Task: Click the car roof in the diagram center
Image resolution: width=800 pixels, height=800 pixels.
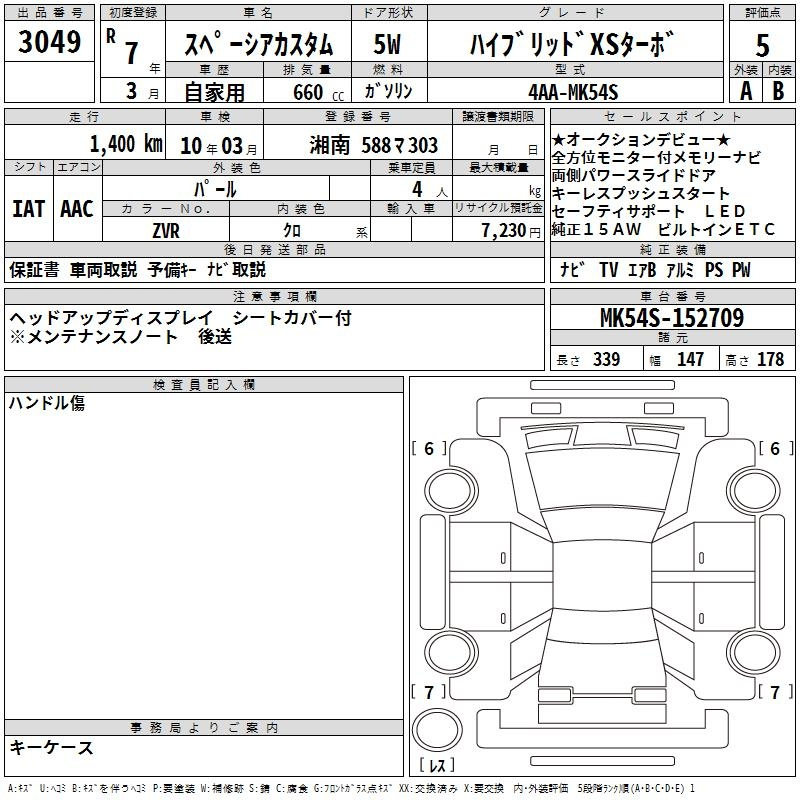Action: pos(604,575)
